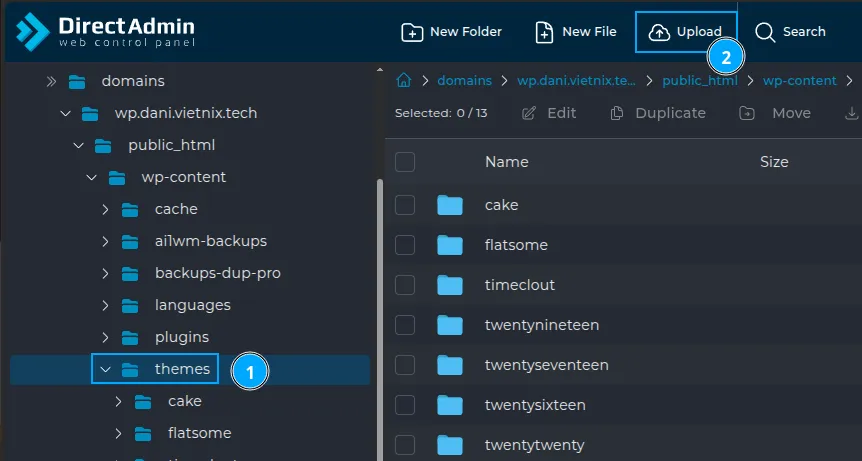Click the New Folder button
The width and height of the screenshot is (862, 461).
[x=451, y=32]
